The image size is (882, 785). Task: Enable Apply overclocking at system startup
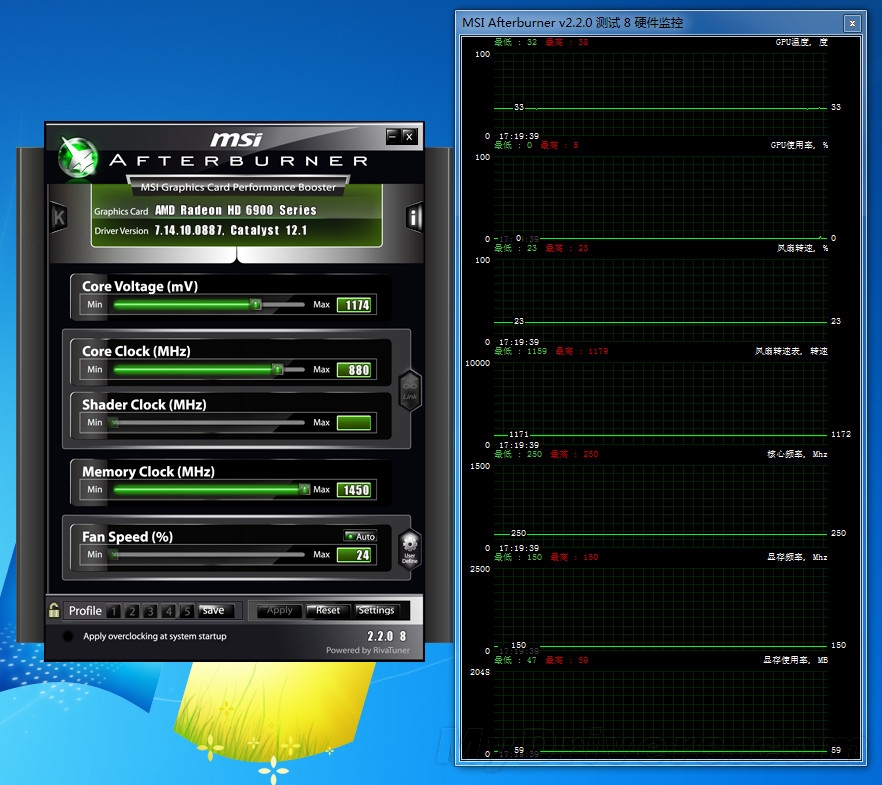[x=68, y=636]
